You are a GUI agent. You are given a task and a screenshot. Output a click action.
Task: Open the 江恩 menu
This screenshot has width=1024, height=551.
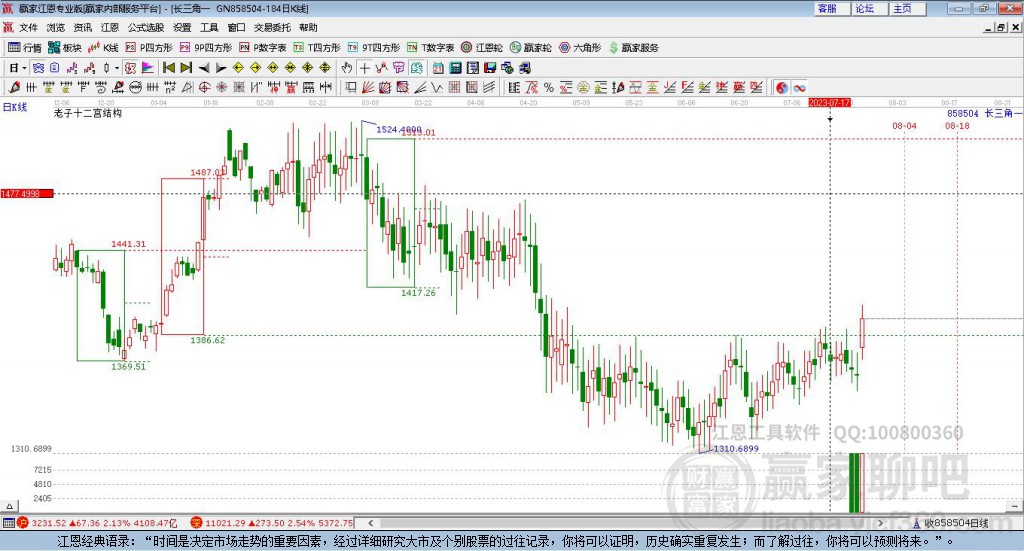coord(110,27)
